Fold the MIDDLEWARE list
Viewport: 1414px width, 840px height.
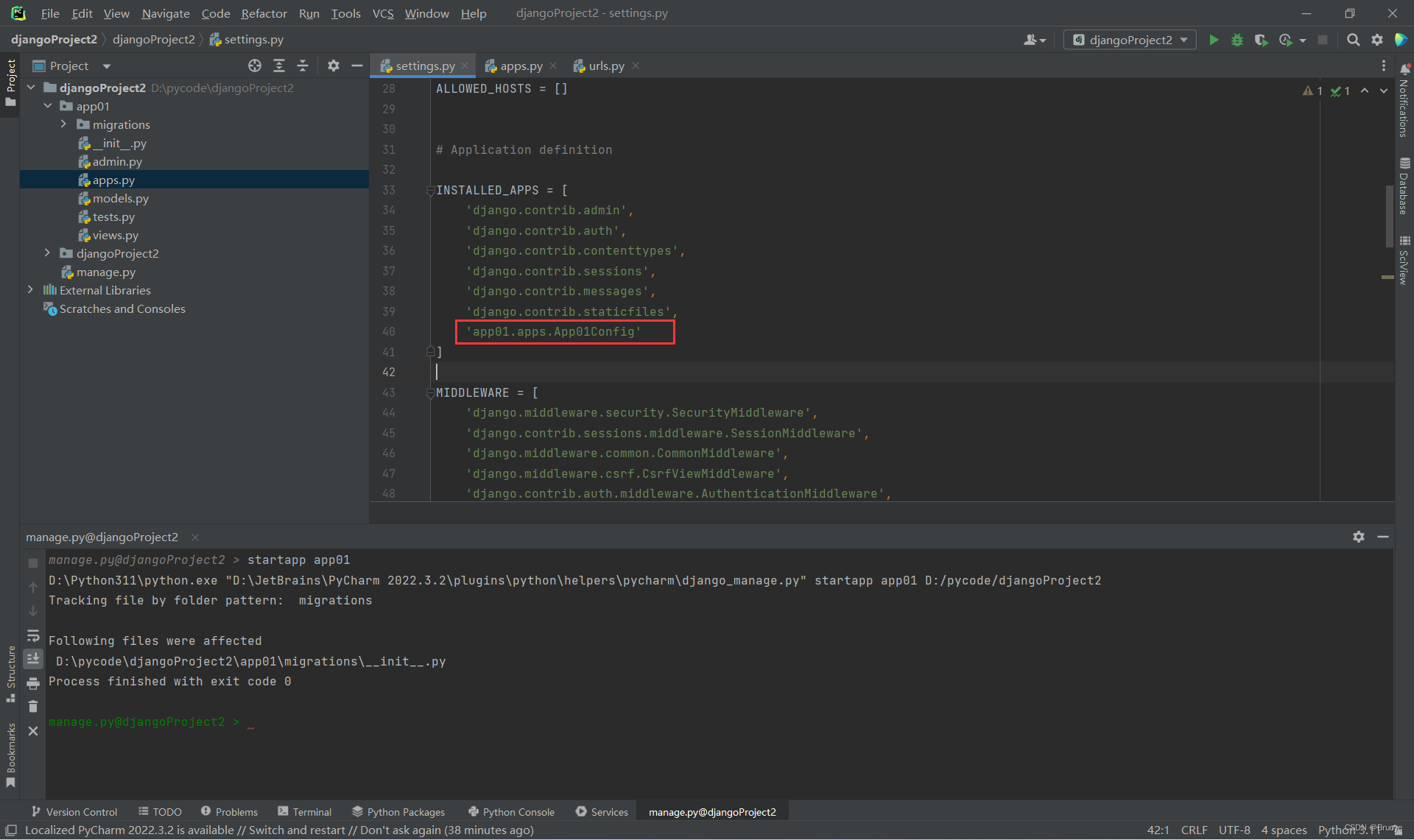point(430,393)
